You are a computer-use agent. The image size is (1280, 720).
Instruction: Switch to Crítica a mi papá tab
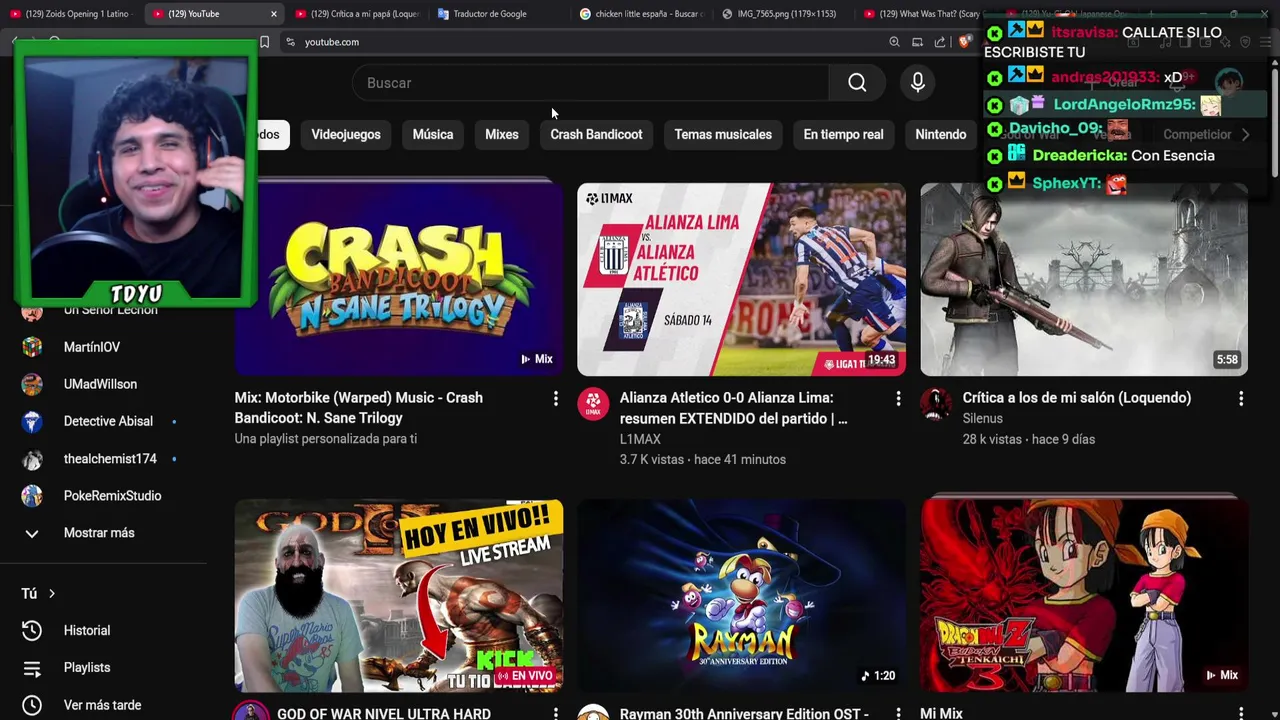click(358, 14)
